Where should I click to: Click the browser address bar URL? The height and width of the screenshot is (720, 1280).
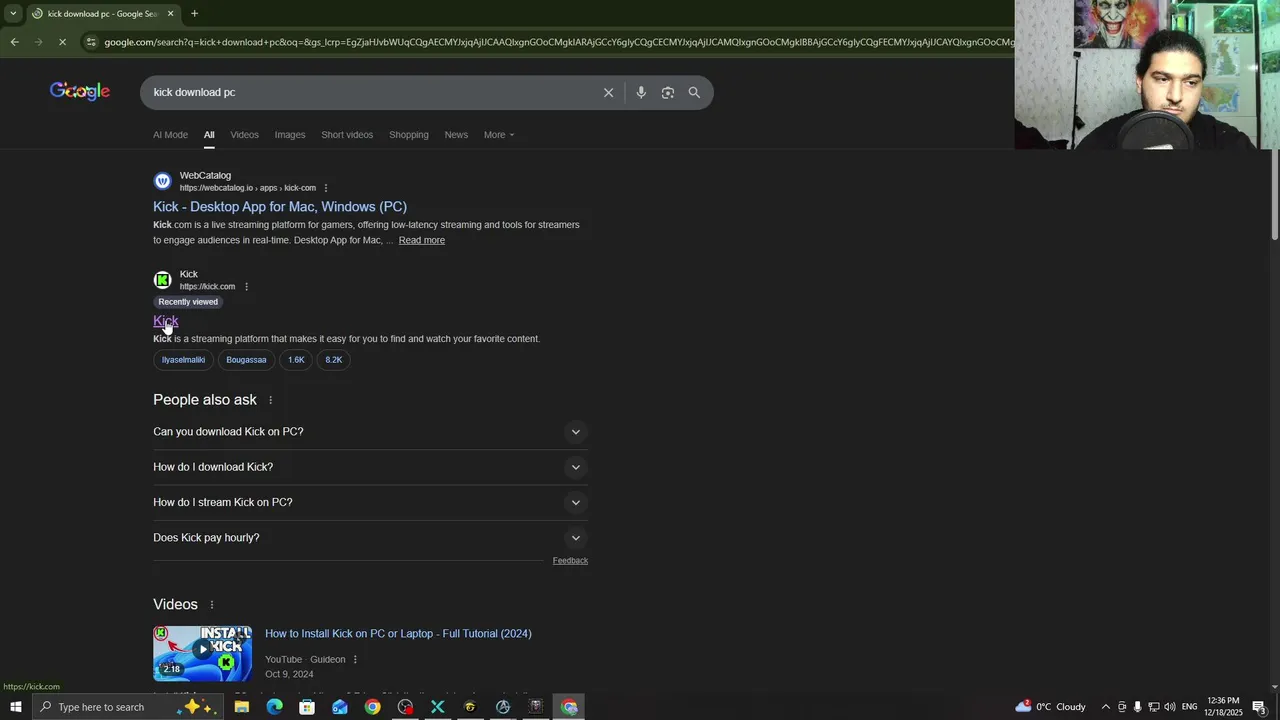click(x=558, y=42)
